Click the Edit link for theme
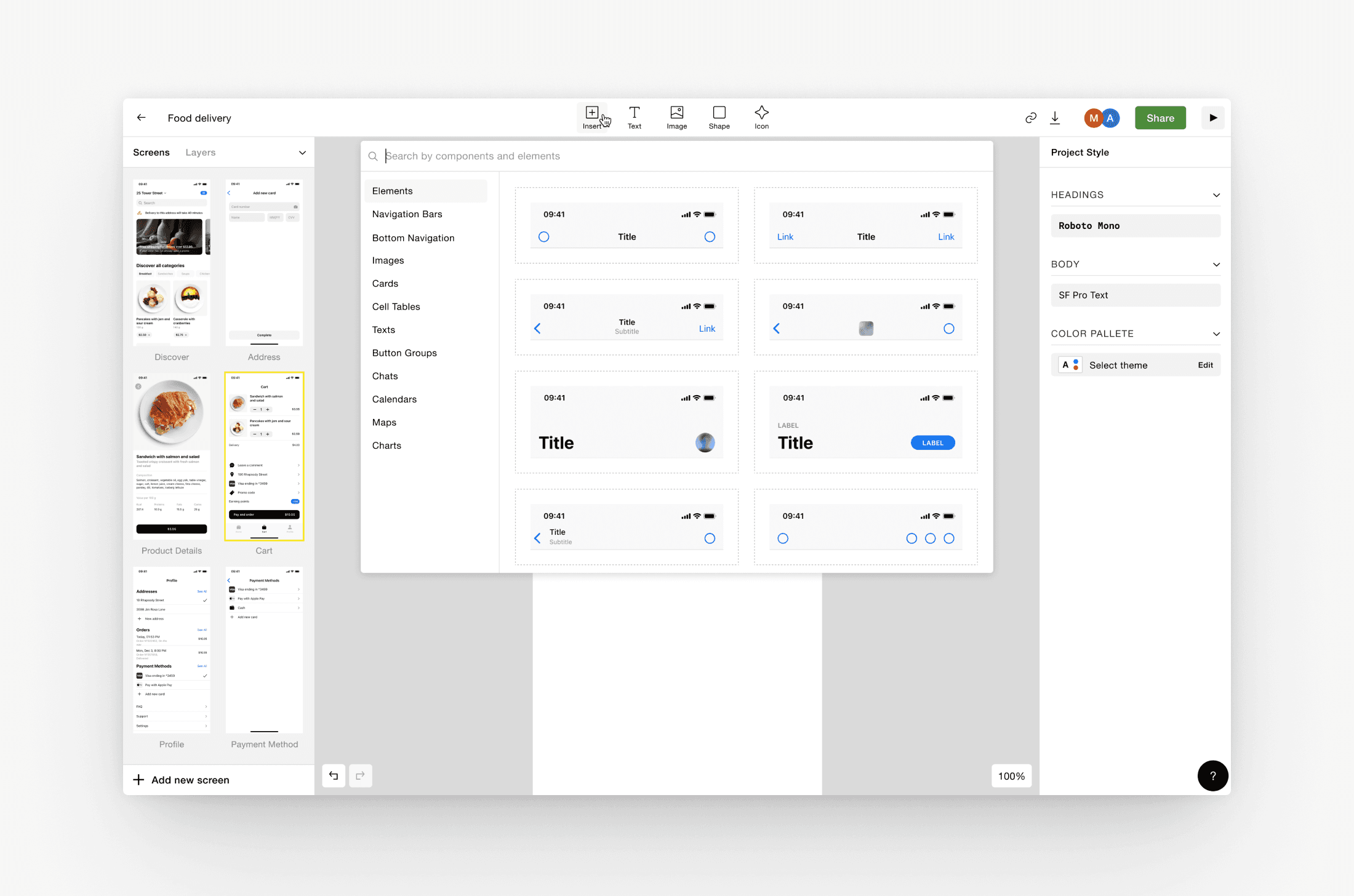This screenshot has height=896, width=1354. tap(1205, 365)
